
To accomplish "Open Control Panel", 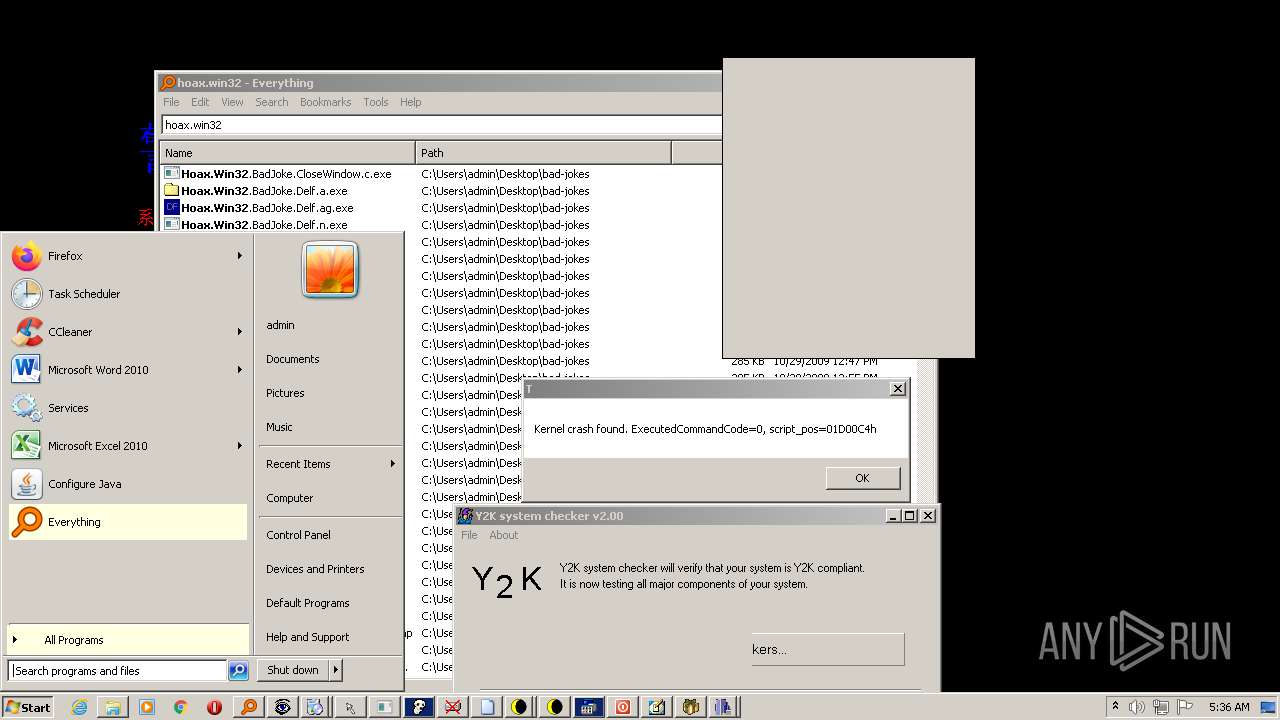I will point(330,535).
